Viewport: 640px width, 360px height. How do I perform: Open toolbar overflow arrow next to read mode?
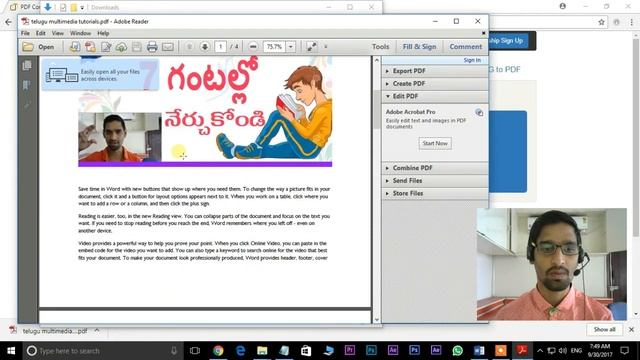pos(326,47)
